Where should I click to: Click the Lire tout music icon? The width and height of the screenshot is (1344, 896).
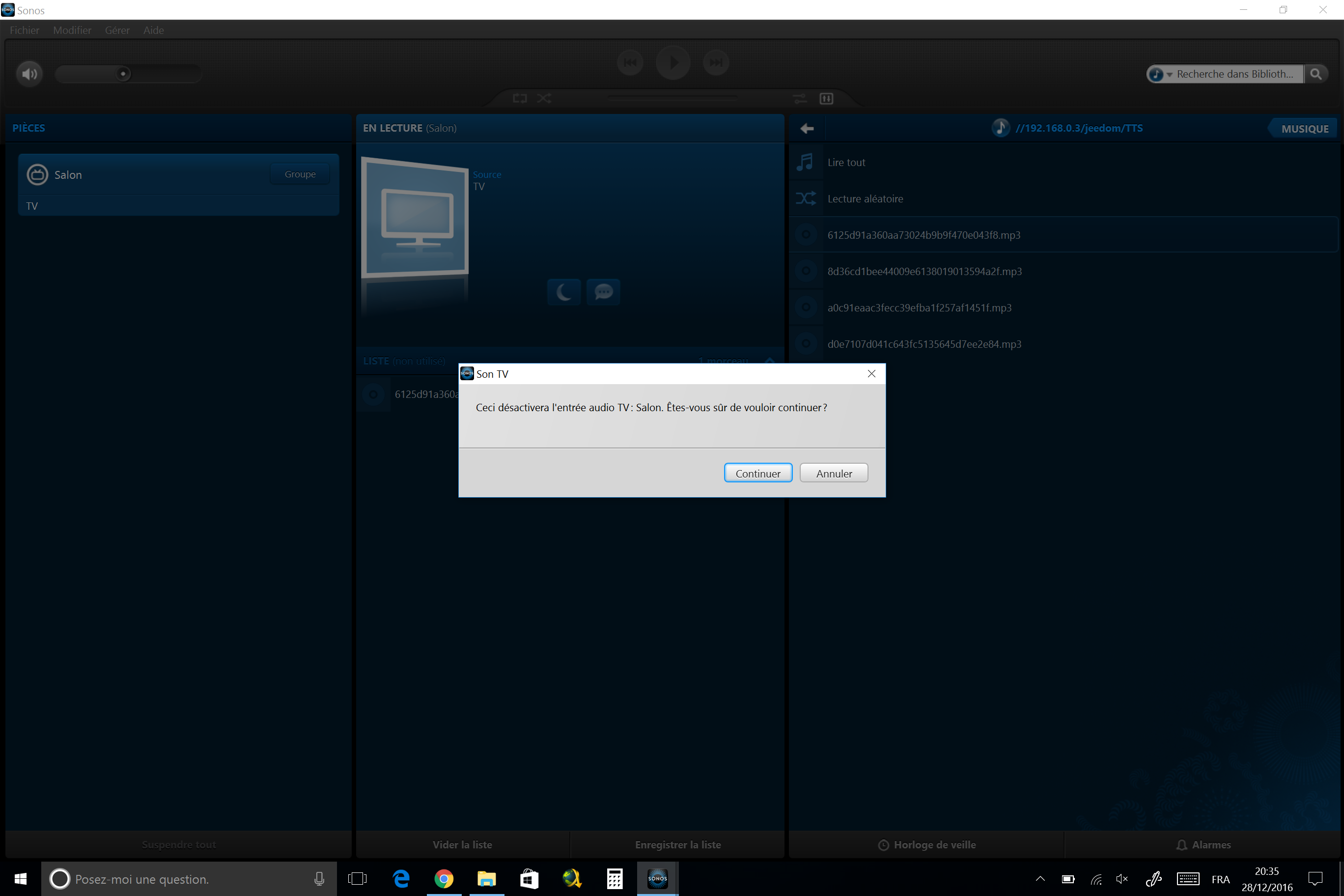pyautogui.click(x=806, y=162)
